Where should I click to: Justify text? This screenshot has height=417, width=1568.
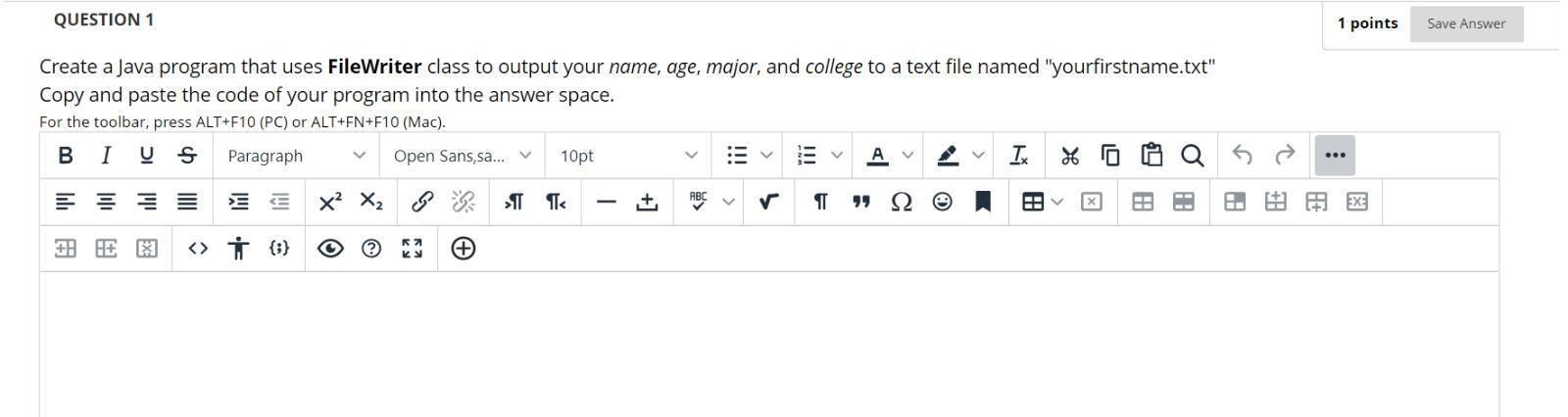tap(187, 202)
